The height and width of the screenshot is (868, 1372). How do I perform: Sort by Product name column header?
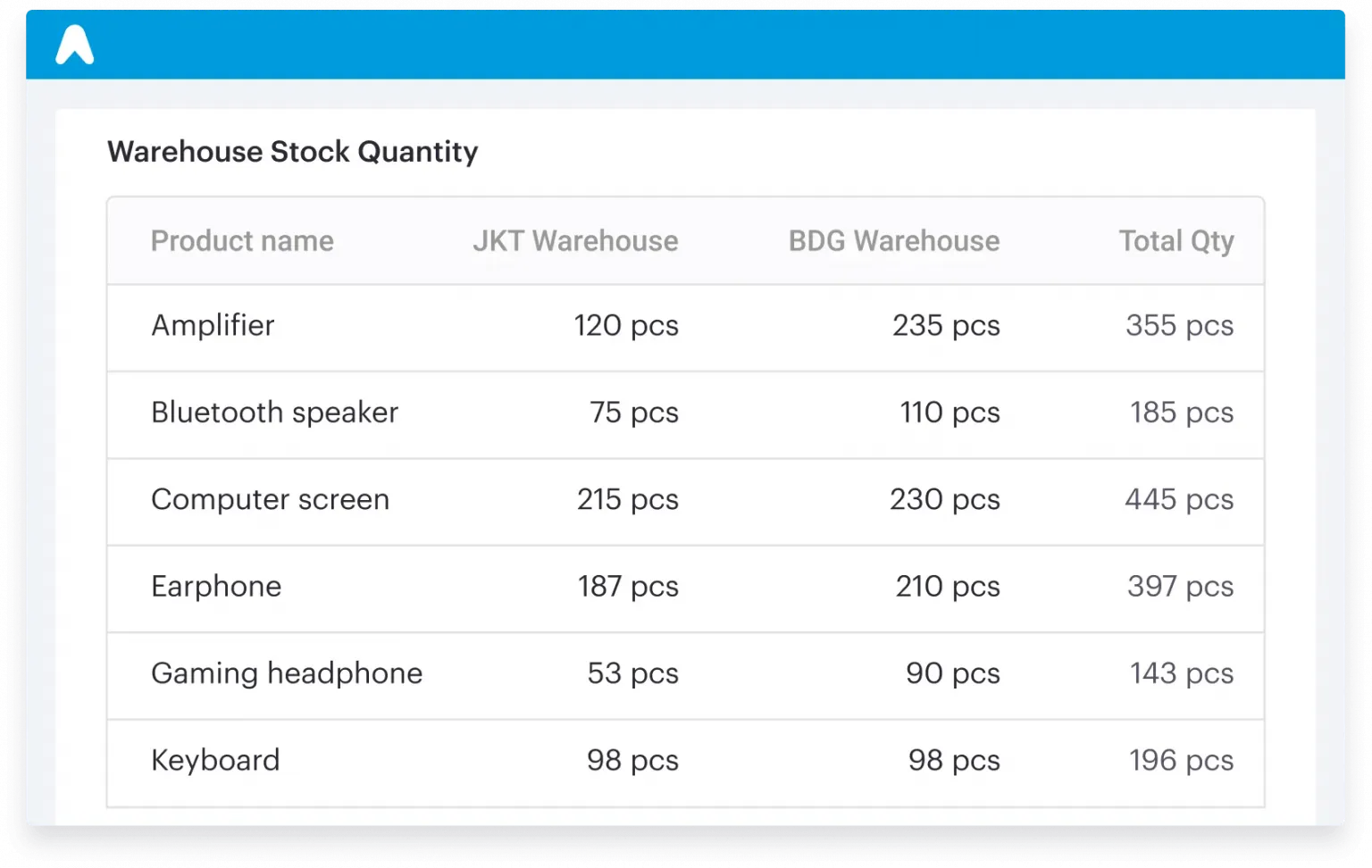click(x=242, y=241)
